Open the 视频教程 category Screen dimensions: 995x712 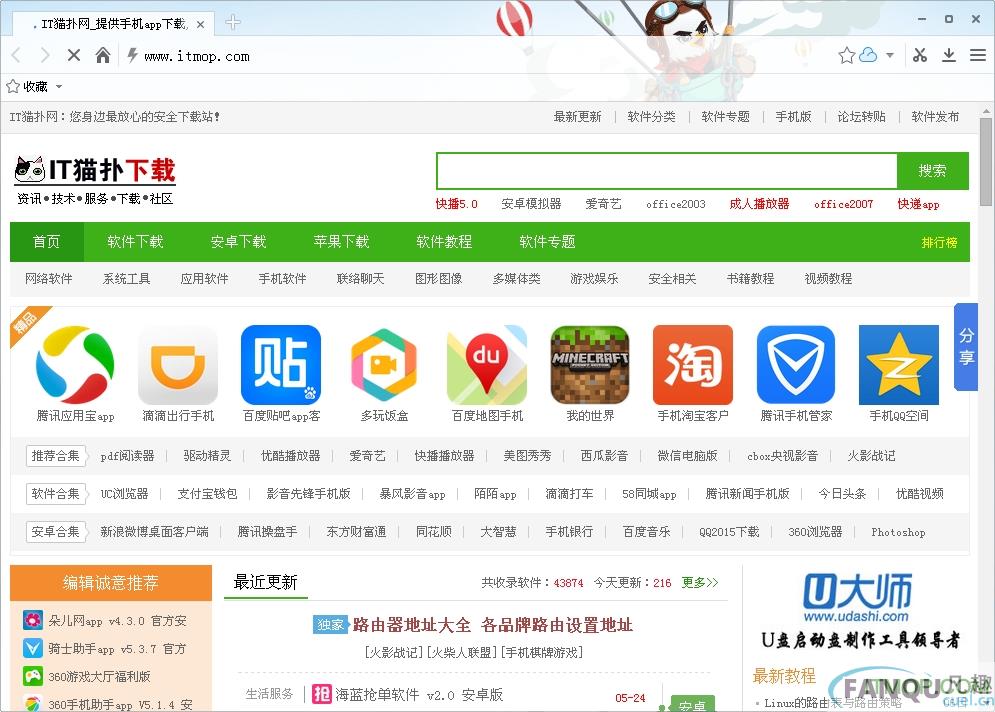[828, 279]
